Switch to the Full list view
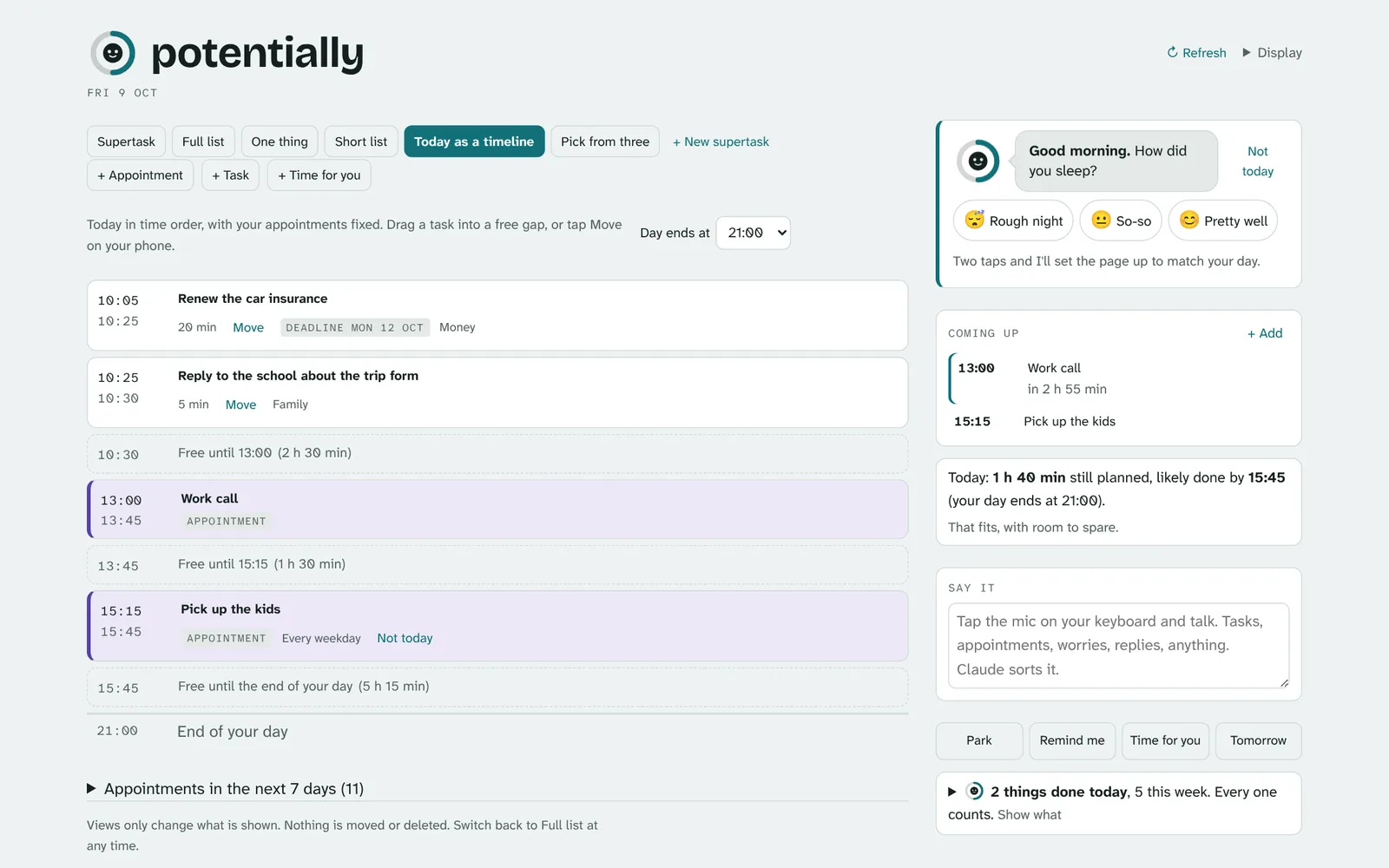 203,141
